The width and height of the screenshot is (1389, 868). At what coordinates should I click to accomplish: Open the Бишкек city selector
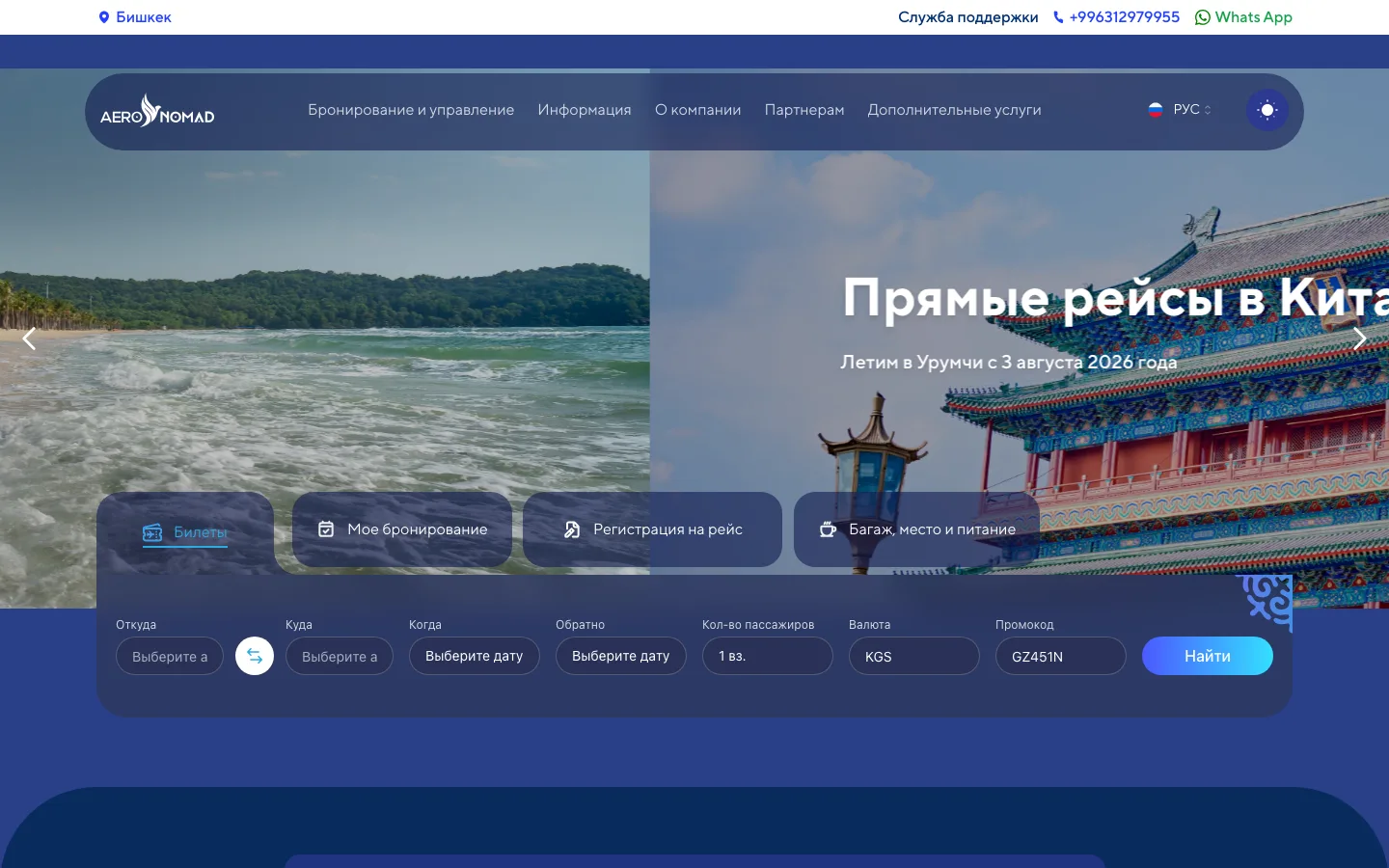coord(135,17)
